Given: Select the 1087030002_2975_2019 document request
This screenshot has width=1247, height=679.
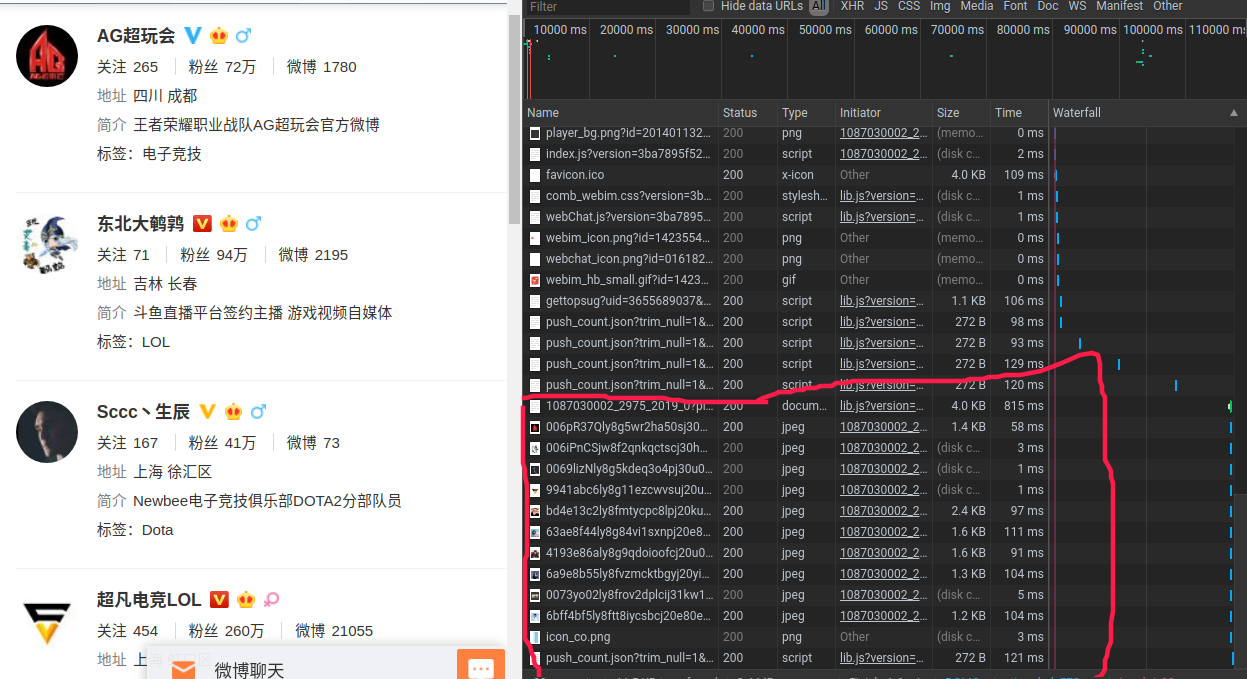Looking at the screenshot, I should pyautogui.click(x=629, y=406).
